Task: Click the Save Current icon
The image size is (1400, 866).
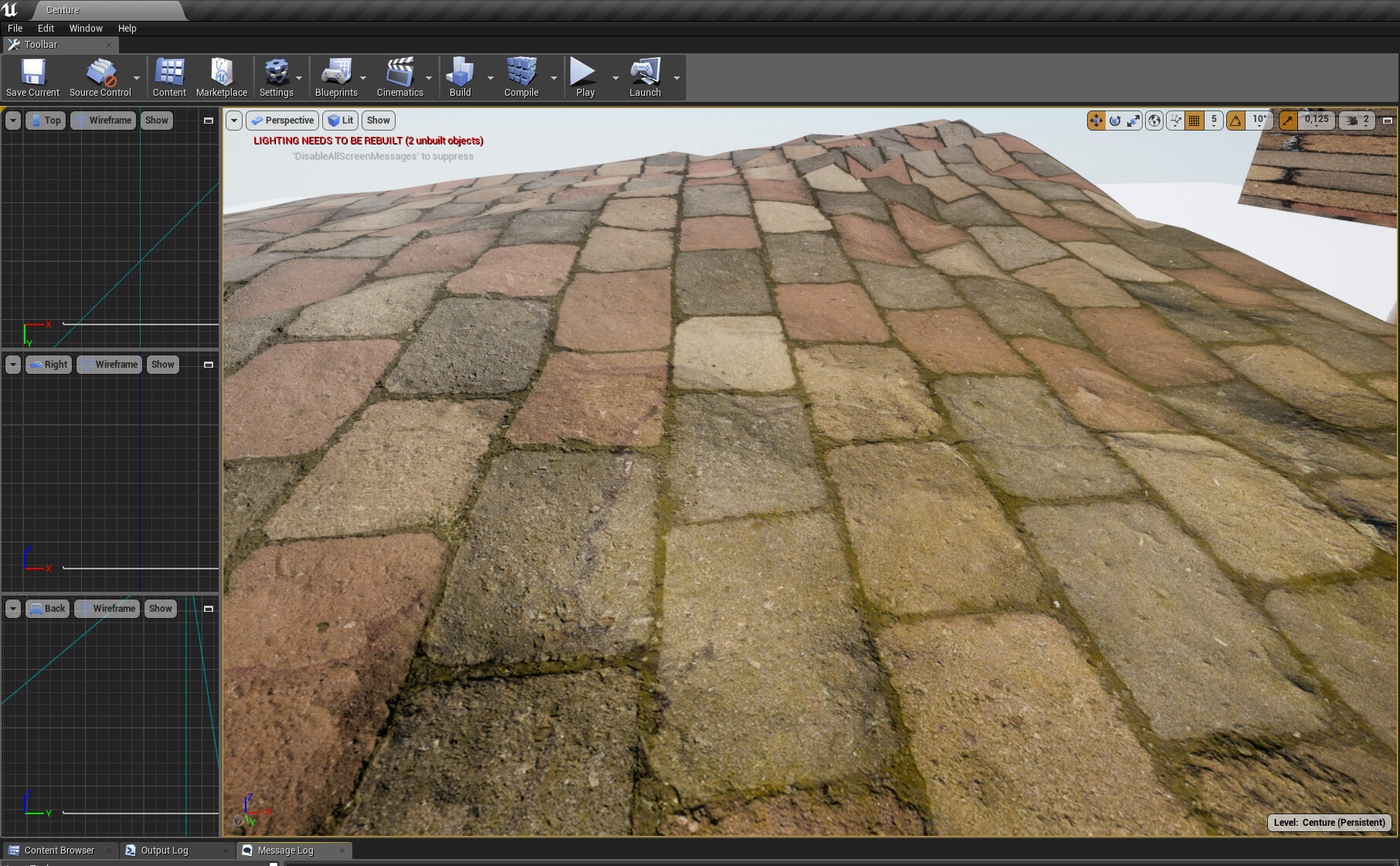Action: tap(32, 73)
